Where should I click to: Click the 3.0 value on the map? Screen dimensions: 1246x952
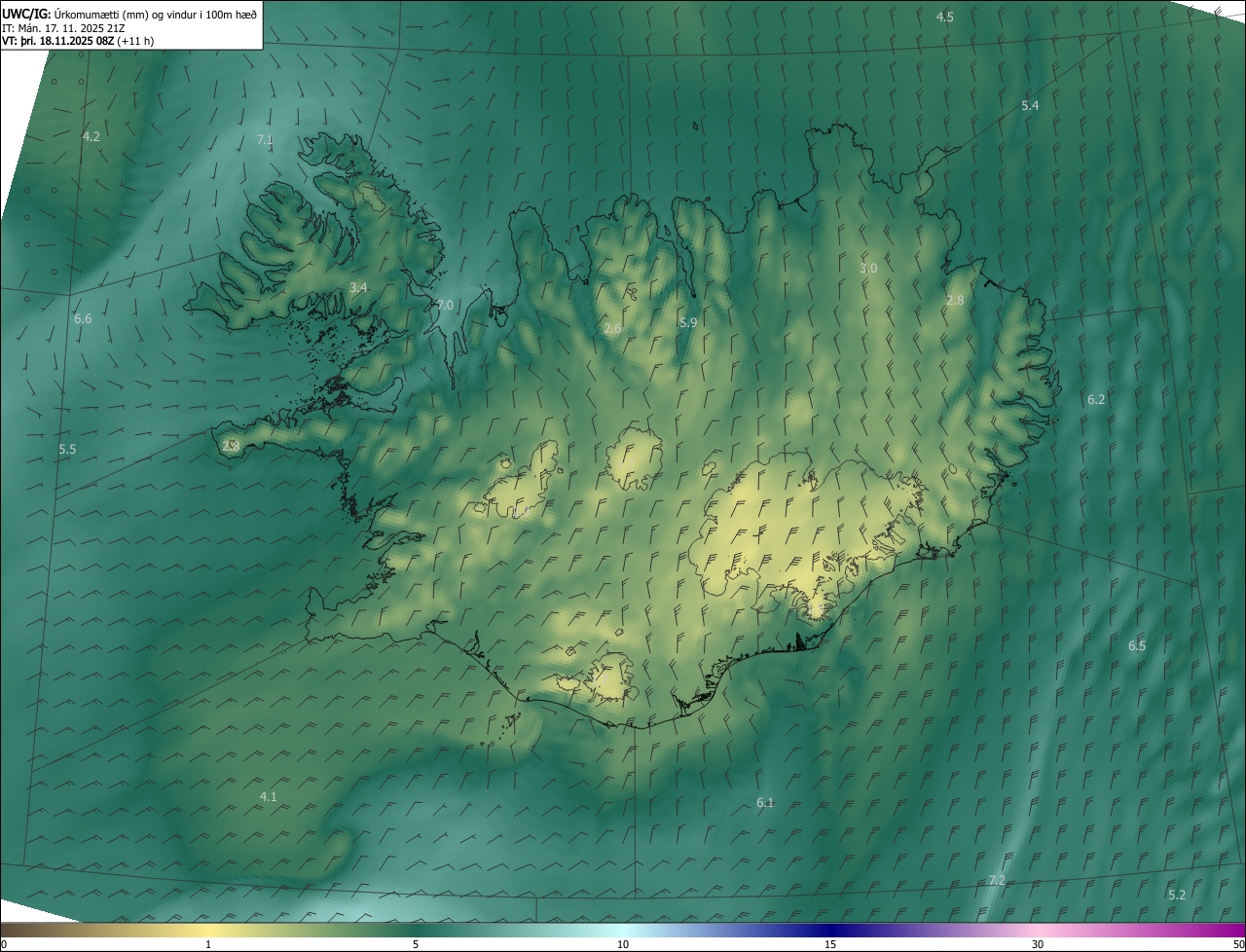(x=868, y=269)
